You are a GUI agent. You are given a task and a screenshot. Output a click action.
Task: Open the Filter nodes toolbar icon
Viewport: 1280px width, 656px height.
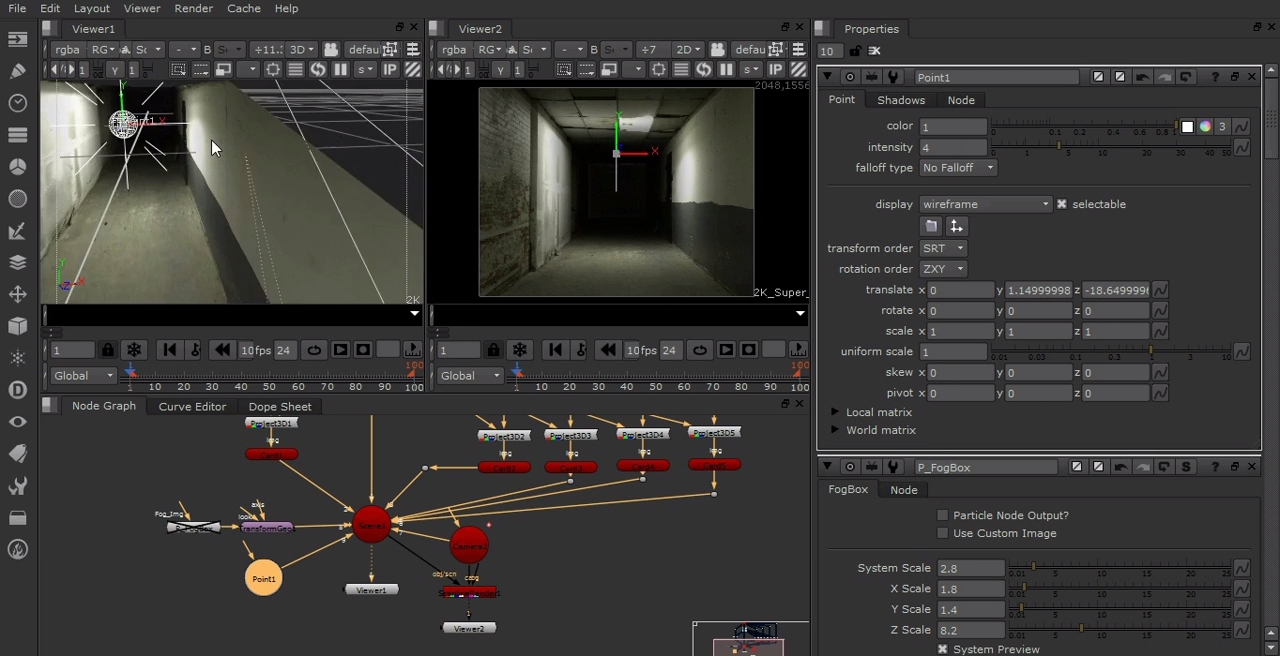[x=17, y=199]
